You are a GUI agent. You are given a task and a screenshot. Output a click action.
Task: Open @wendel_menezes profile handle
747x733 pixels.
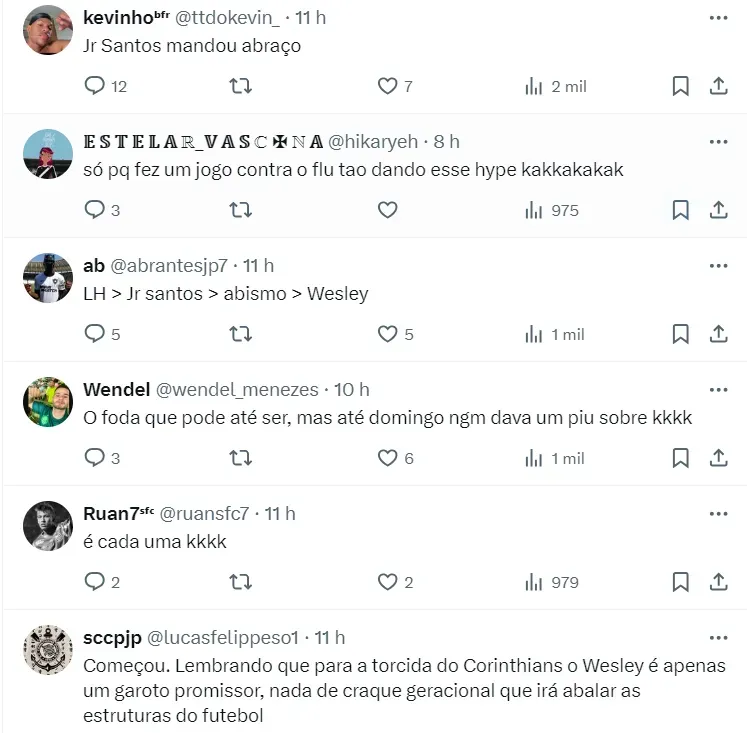(x=237, y=390)
